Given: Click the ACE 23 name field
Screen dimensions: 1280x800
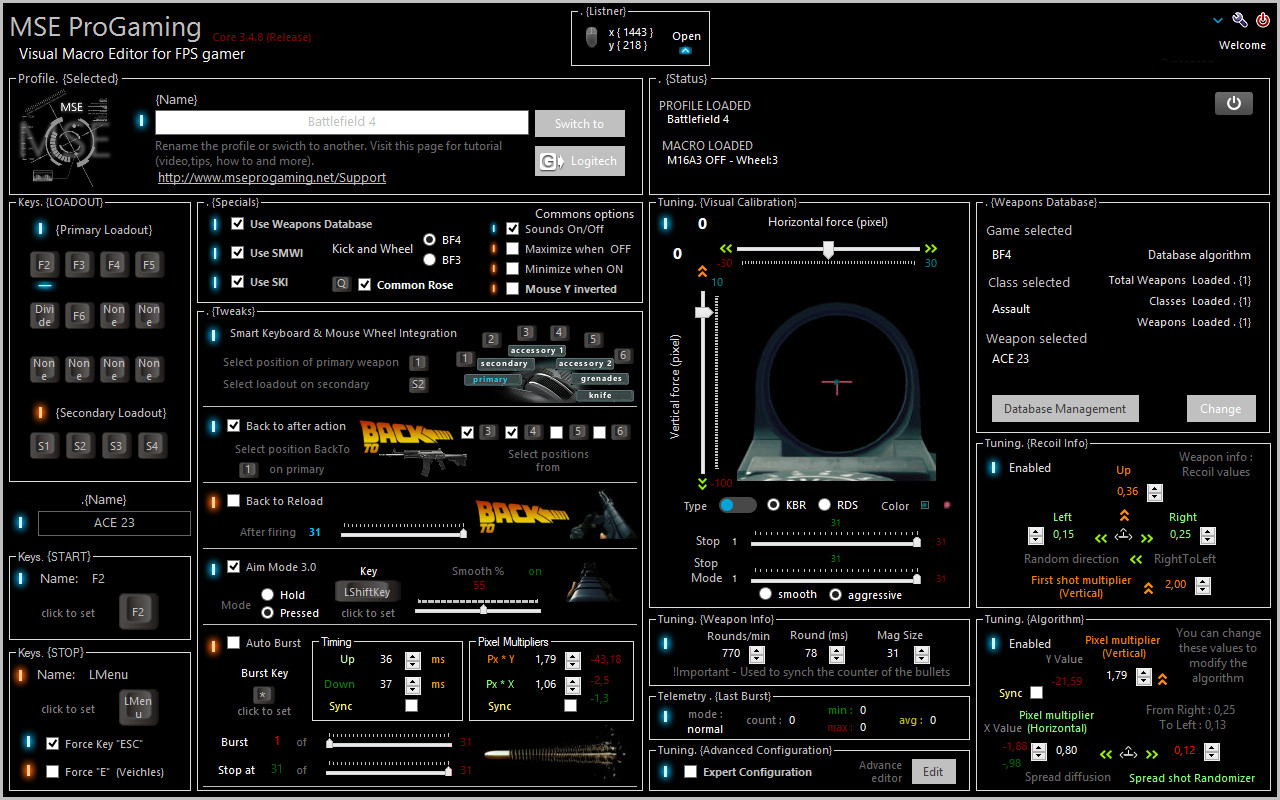Looking at the screenshot, I should click(x=114, y=523).
